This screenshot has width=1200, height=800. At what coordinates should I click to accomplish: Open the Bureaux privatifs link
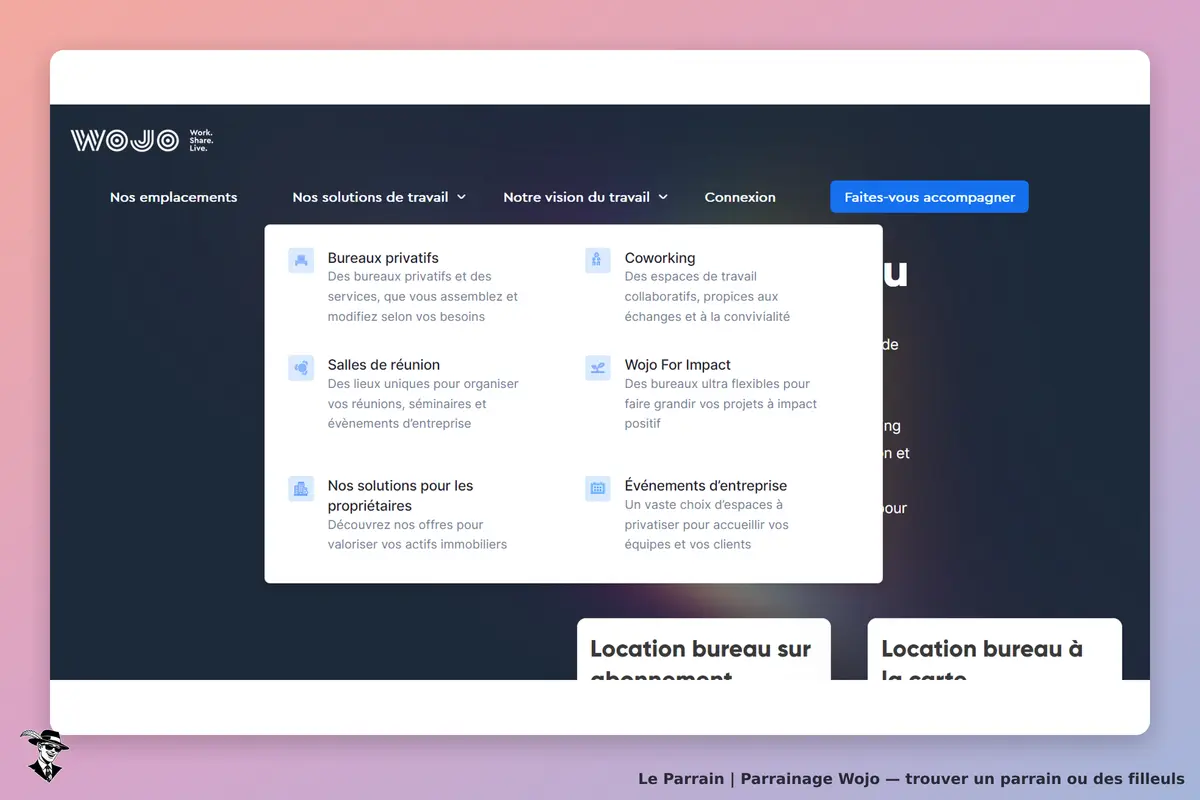click(383, 258)
